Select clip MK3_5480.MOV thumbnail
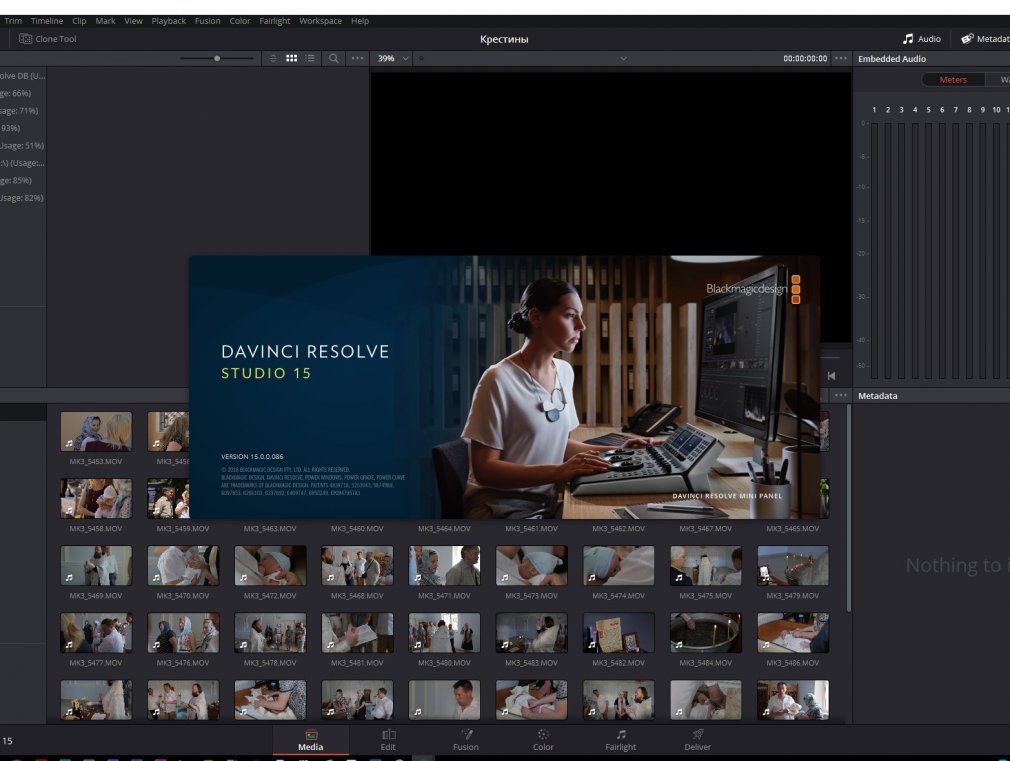Viewport: 1010px width, 761px height. tap(444, 632)
